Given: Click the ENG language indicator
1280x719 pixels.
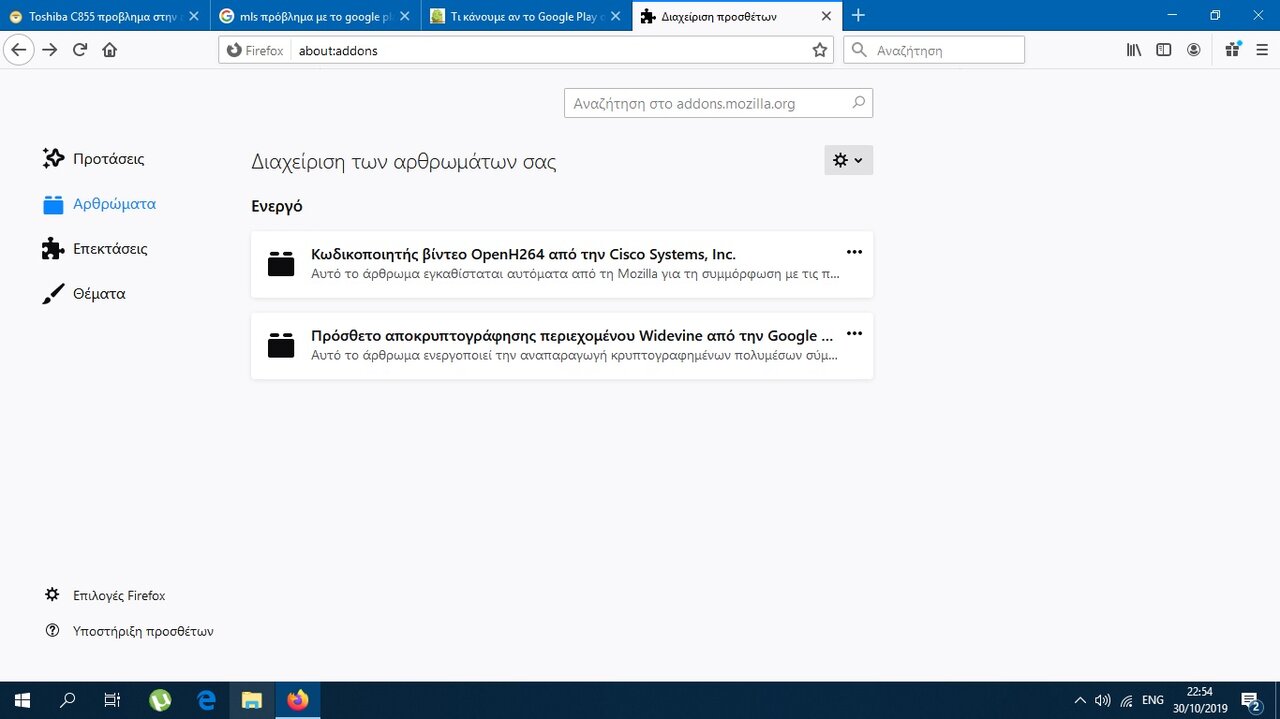Looking at the screenshot, I should (x=1153, y=701).
